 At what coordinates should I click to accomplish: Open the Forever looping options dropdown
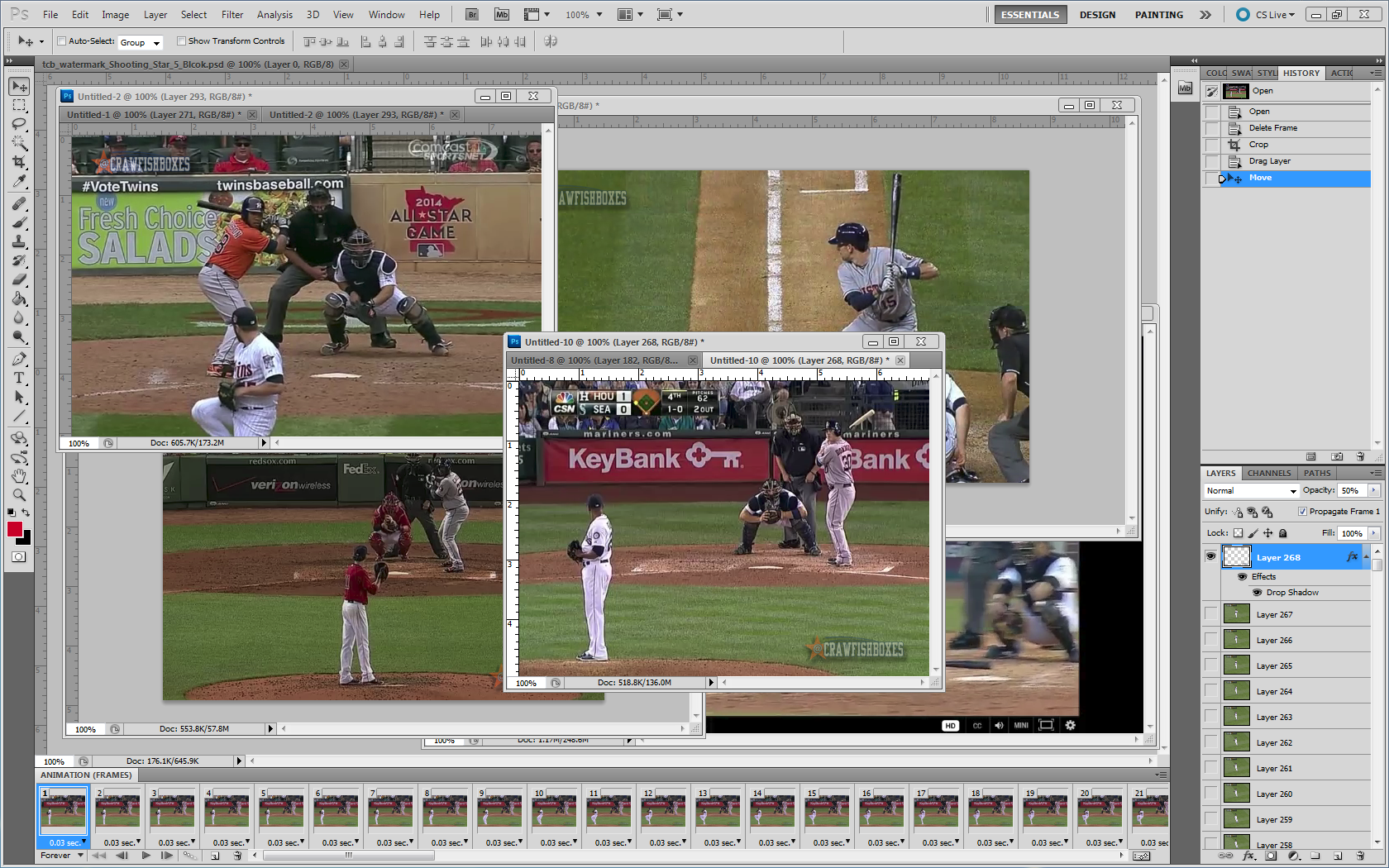(x=62, y=856)
